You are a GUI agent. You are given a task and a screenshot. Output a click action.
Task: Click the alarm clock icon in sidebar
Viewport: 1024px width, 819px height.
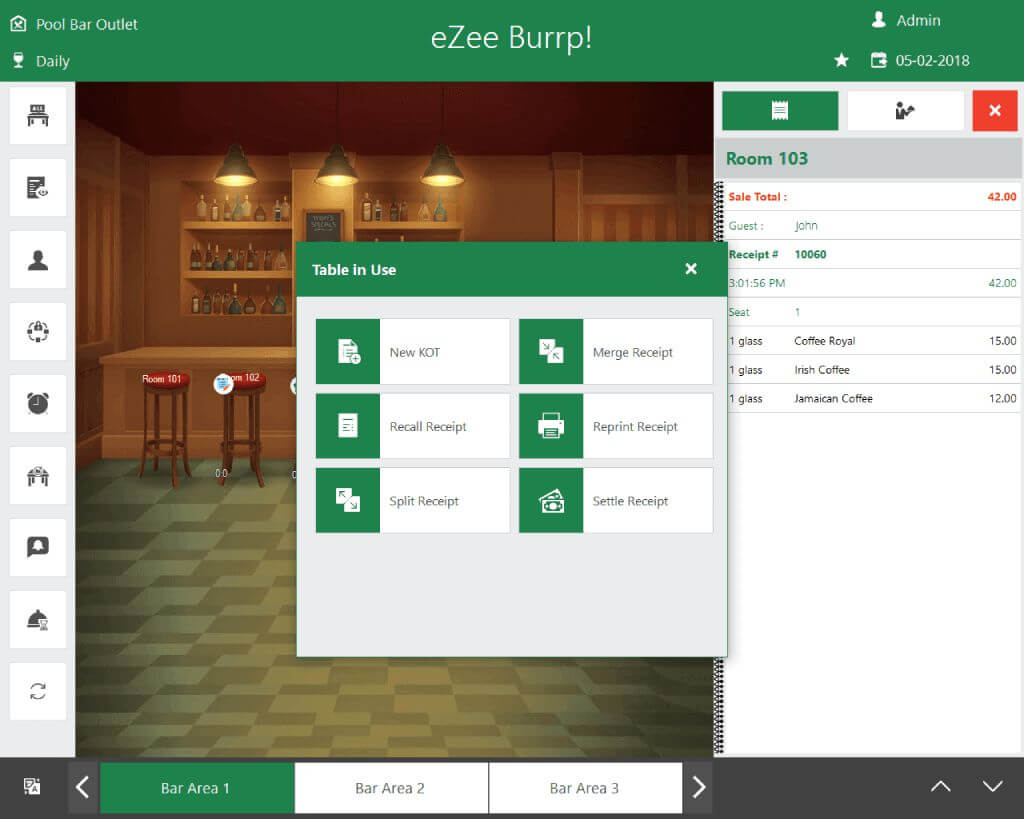click(x=38, y=404)
